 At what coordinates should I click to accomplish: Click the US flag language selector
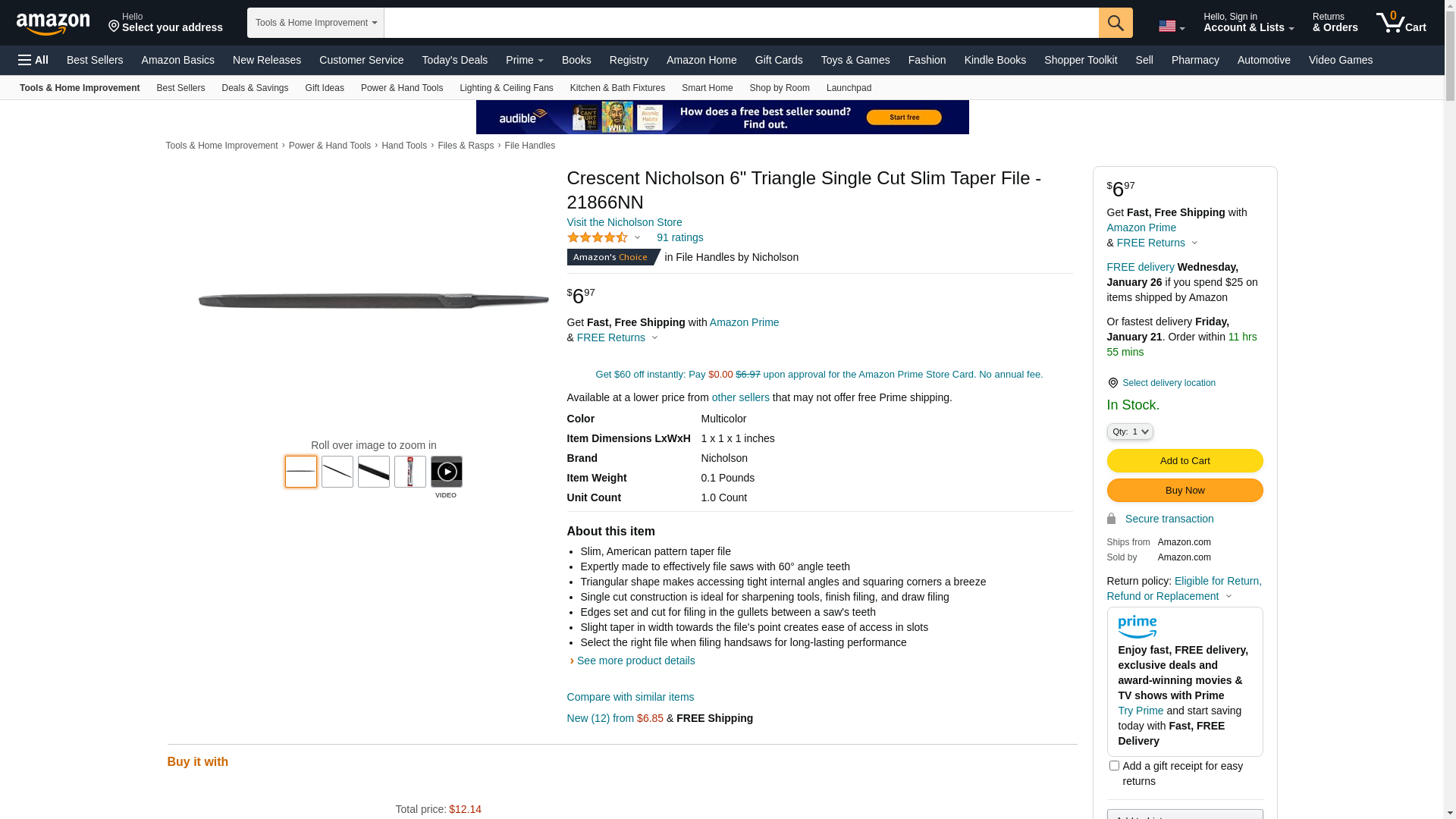[1172, 27]
